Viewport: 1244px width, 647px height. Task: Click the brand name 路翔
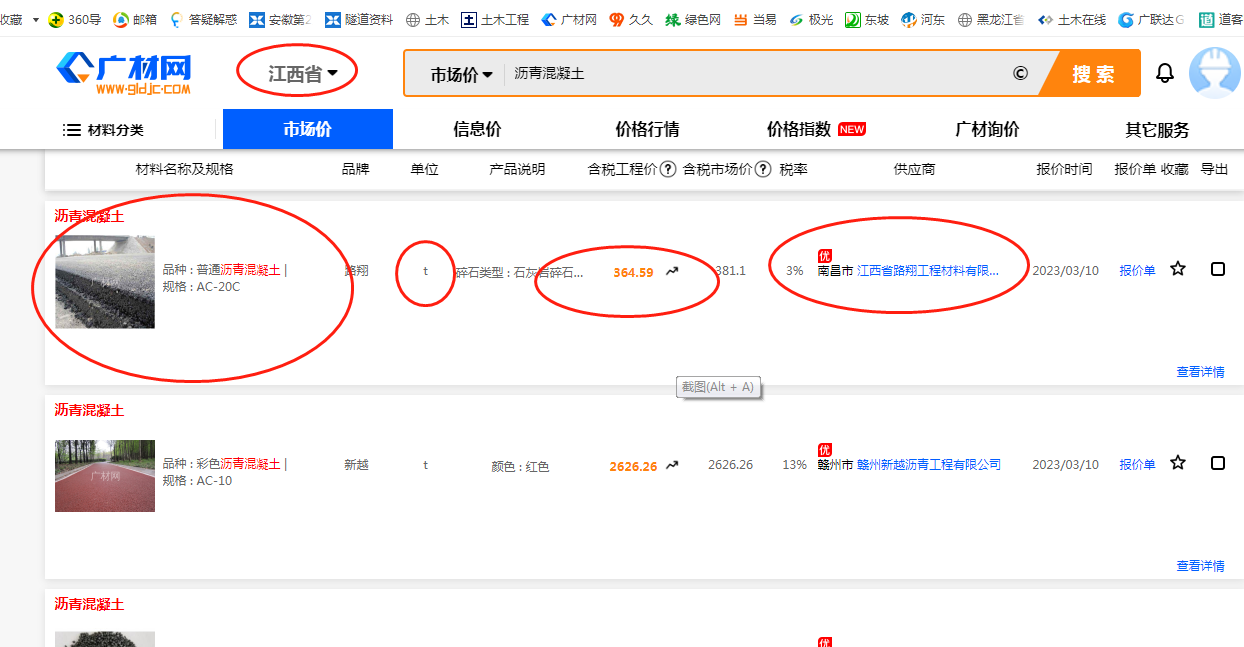(356, 270)
